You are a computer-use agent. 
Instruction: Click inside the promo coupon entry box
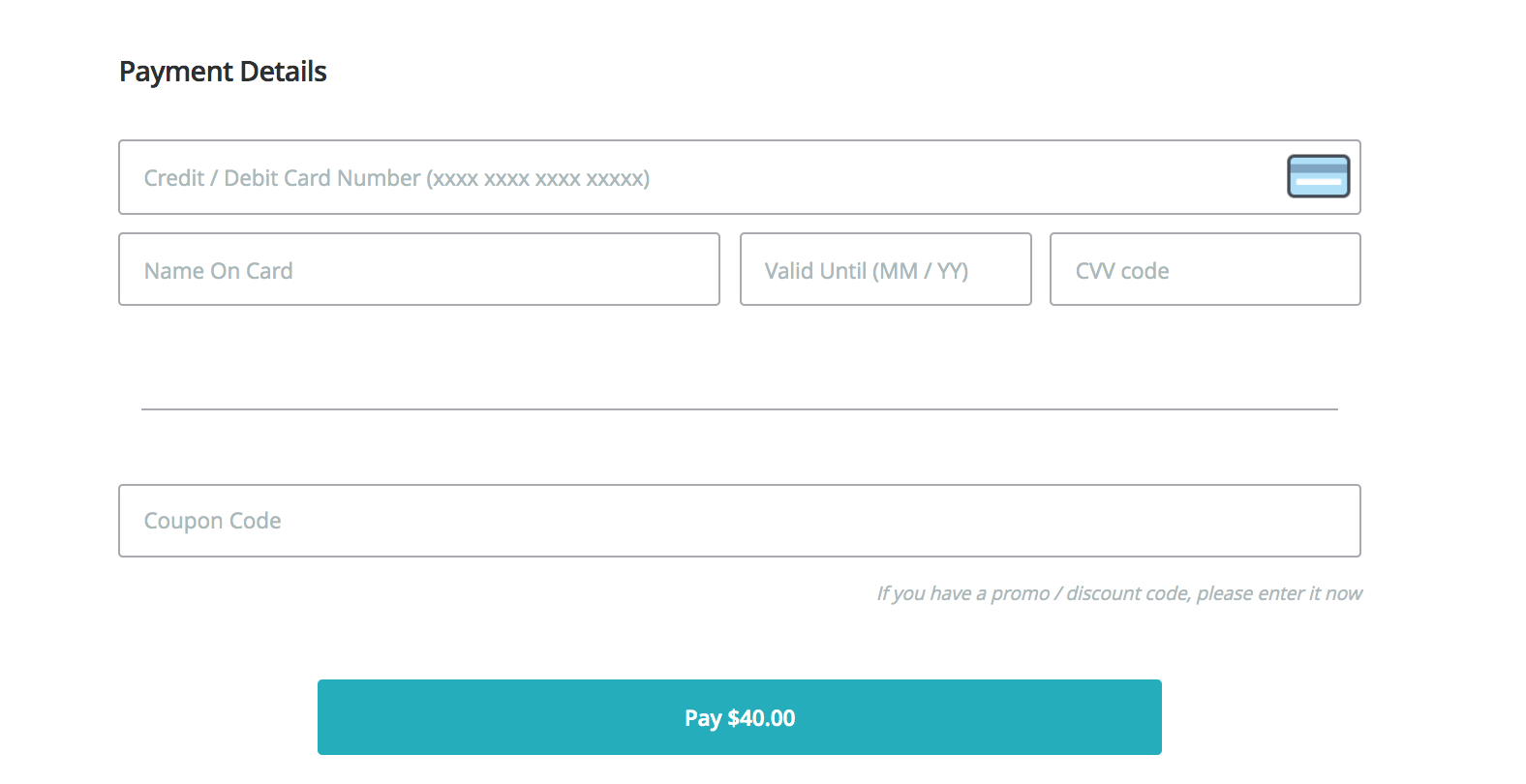tap(739, 521)
